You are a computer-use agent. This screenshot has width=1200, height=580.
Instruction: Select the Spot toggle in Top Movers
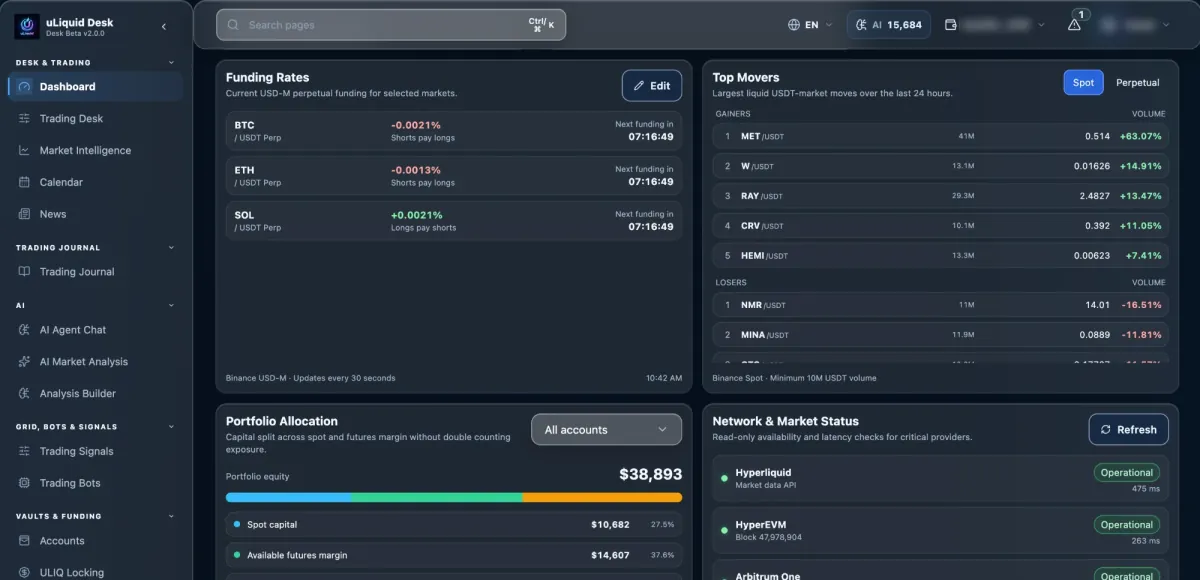(x=1083, y=83)
